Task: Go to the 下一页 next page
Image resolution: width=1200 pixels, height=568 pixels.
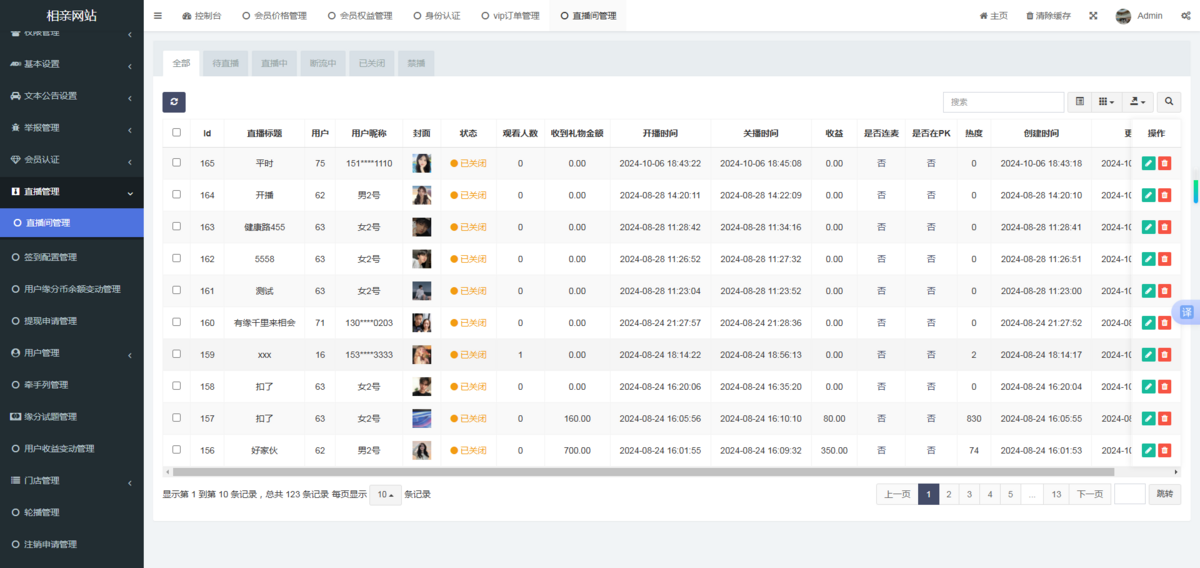Action: (x=1090, y=494)
